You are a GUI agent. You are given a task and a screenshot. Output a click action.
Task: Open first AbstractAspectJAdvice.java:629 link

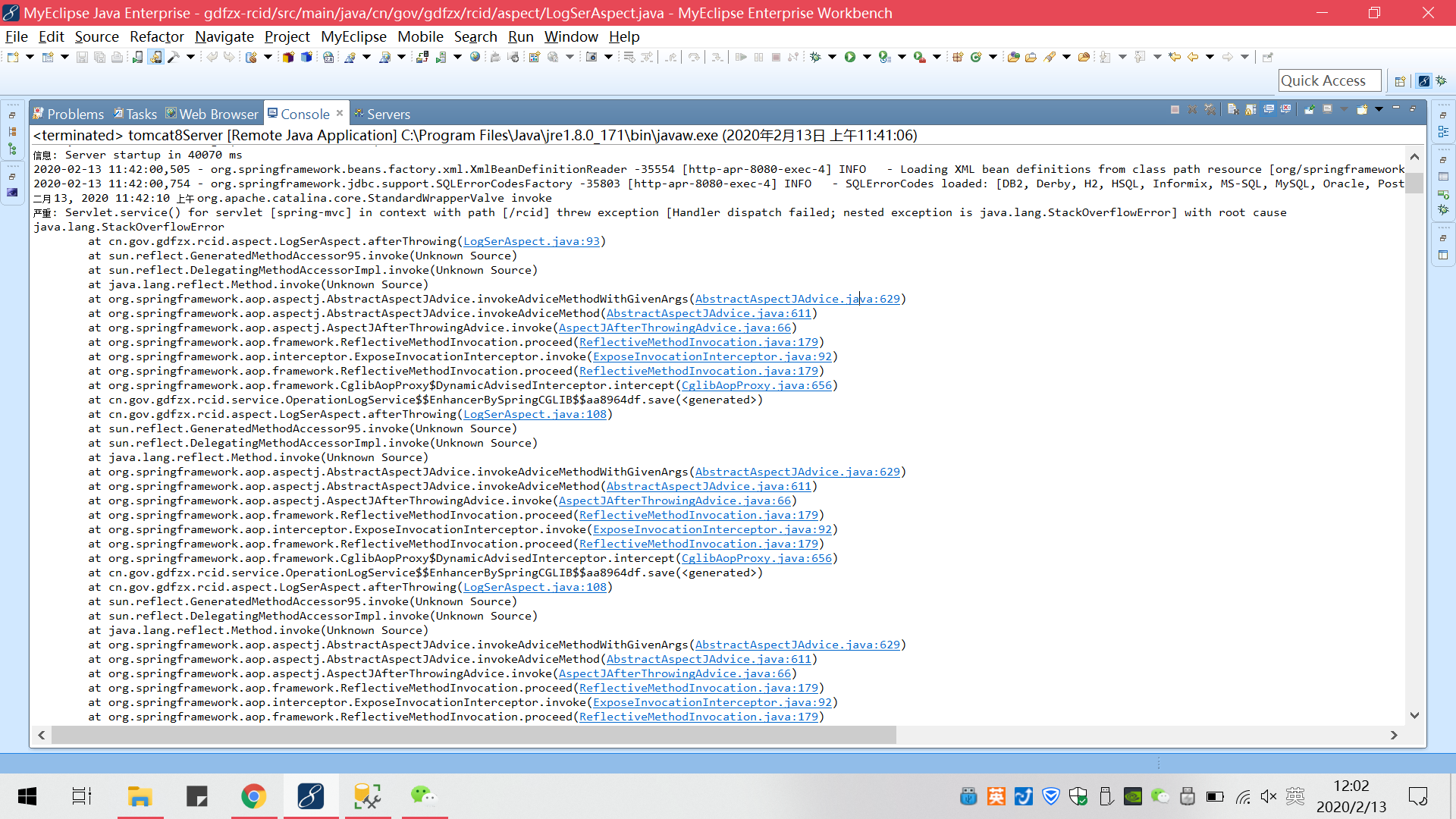coord(798,299)
